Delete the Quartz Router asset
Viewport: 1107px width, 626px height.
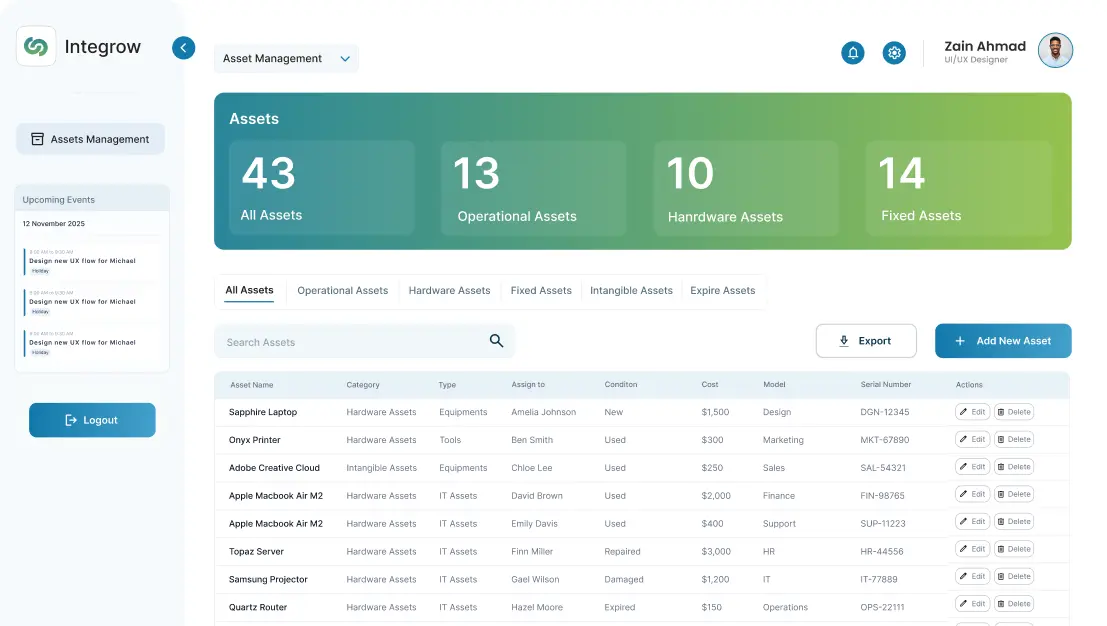point(1013,604)
